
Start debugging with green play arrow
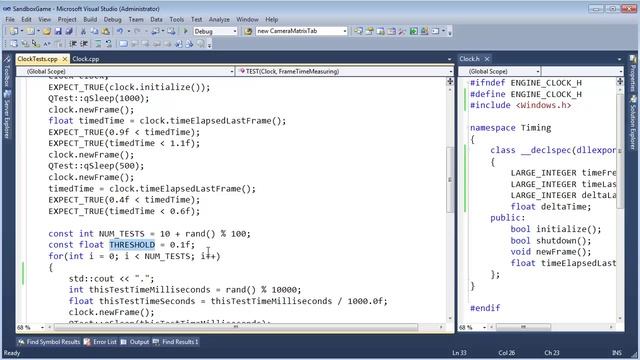[x=186, y=31]
